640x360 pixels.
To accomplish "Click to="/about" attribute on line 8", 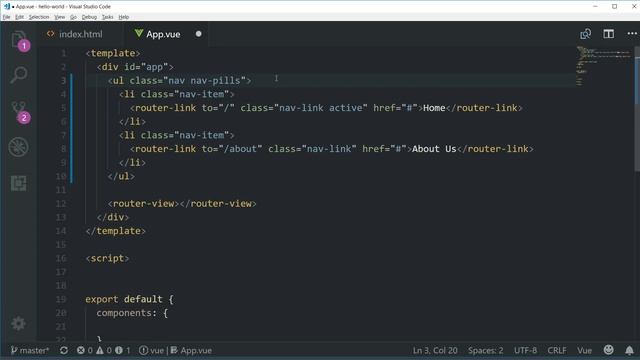I will click(232, 149).
